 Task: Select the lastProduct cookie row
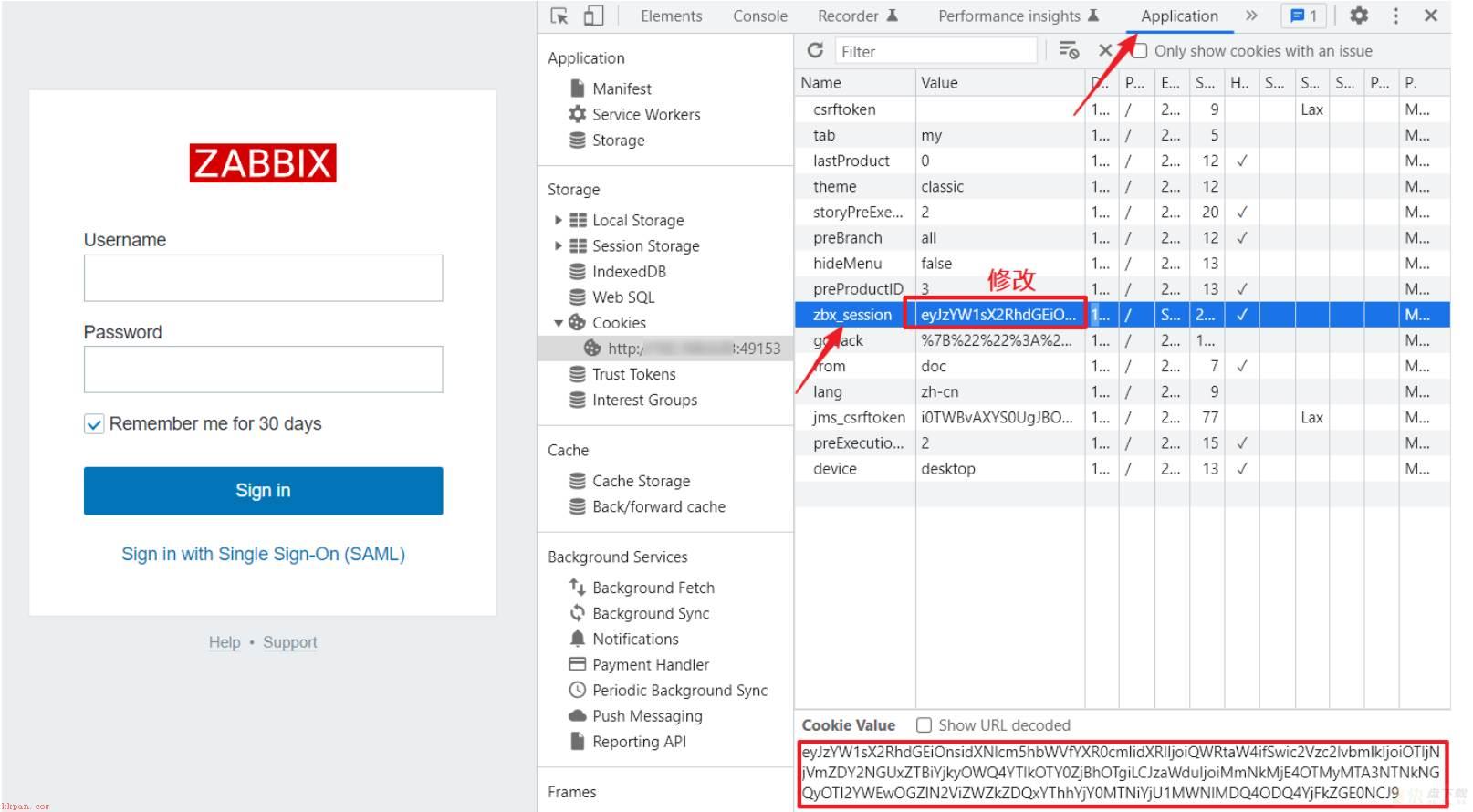pyautogui.click(x=1122, y=161)
